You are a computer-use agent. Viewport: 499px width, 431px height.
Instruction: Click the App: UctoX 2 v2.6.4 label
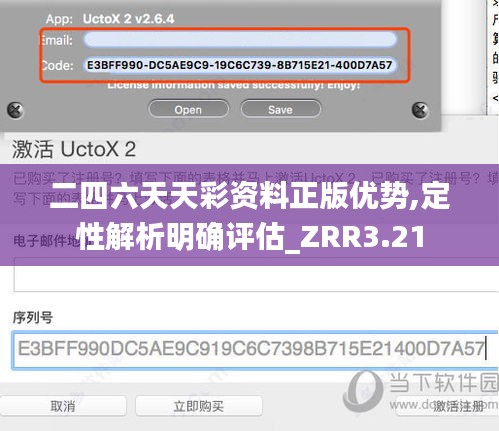[x=110, y=19]
